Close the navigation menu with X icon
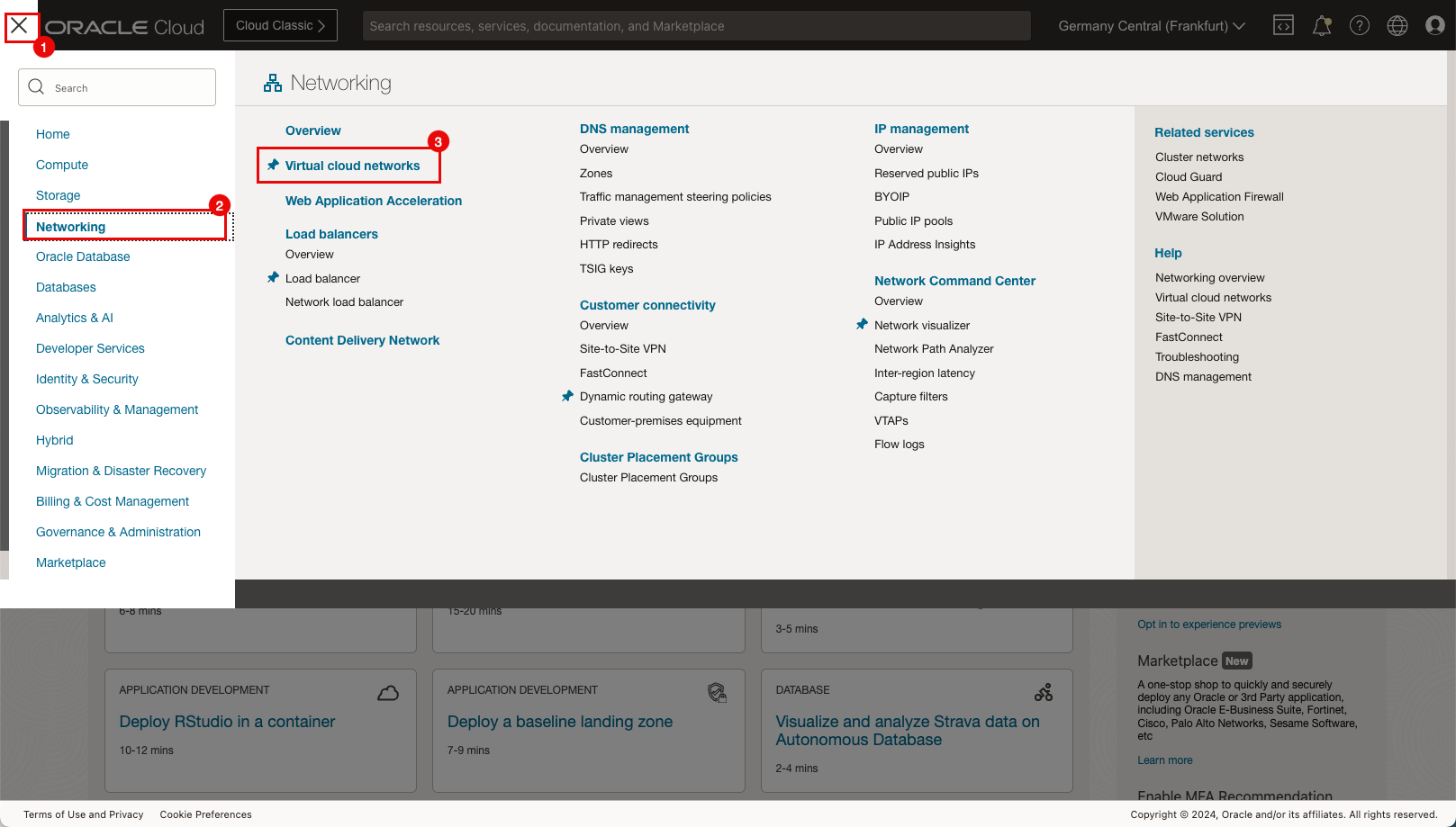The width and height of the screenshot is (1456, 827). 20,26
